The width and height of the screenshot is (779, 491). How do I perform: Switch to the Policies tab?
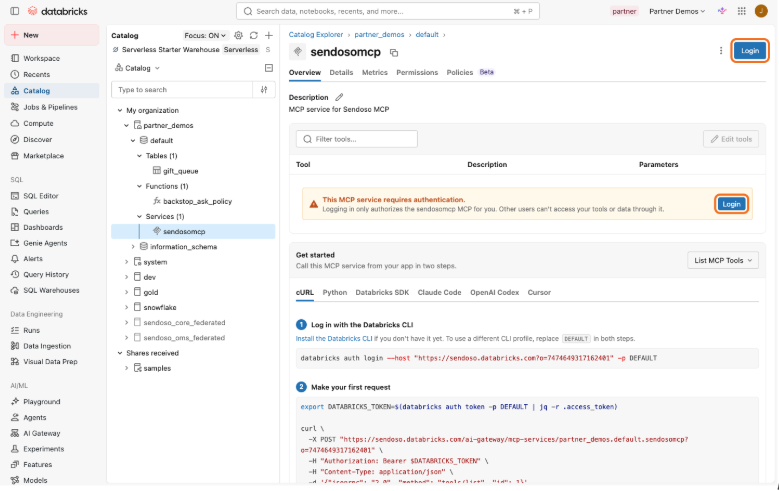[x=460, y=73]
